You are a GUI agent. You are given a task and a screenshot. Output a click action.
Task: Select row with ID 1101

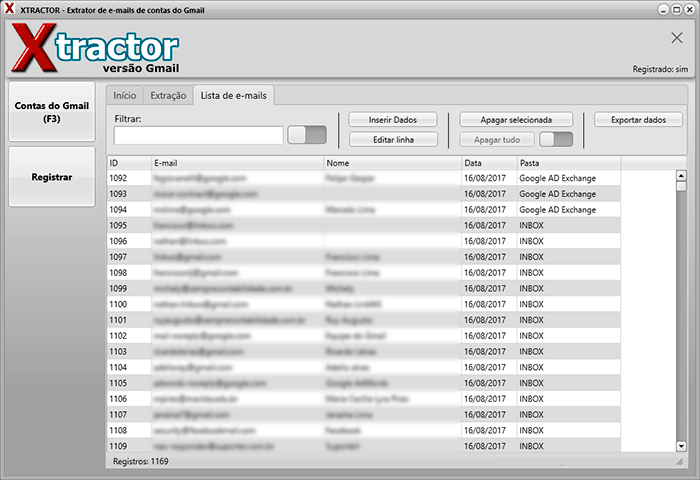click(x=363, y=320)
